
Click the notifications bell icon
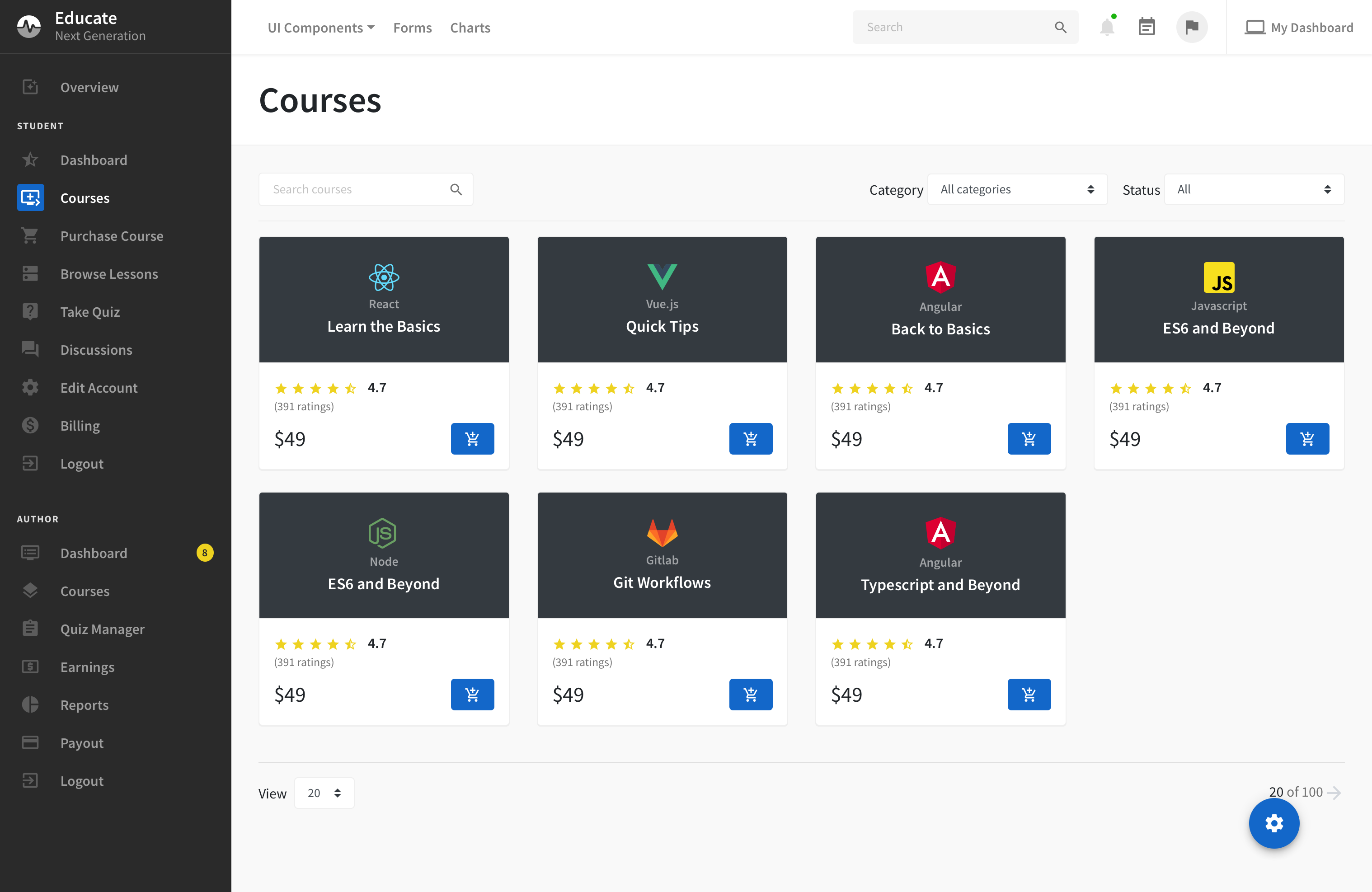click(x=1106, y=27)
